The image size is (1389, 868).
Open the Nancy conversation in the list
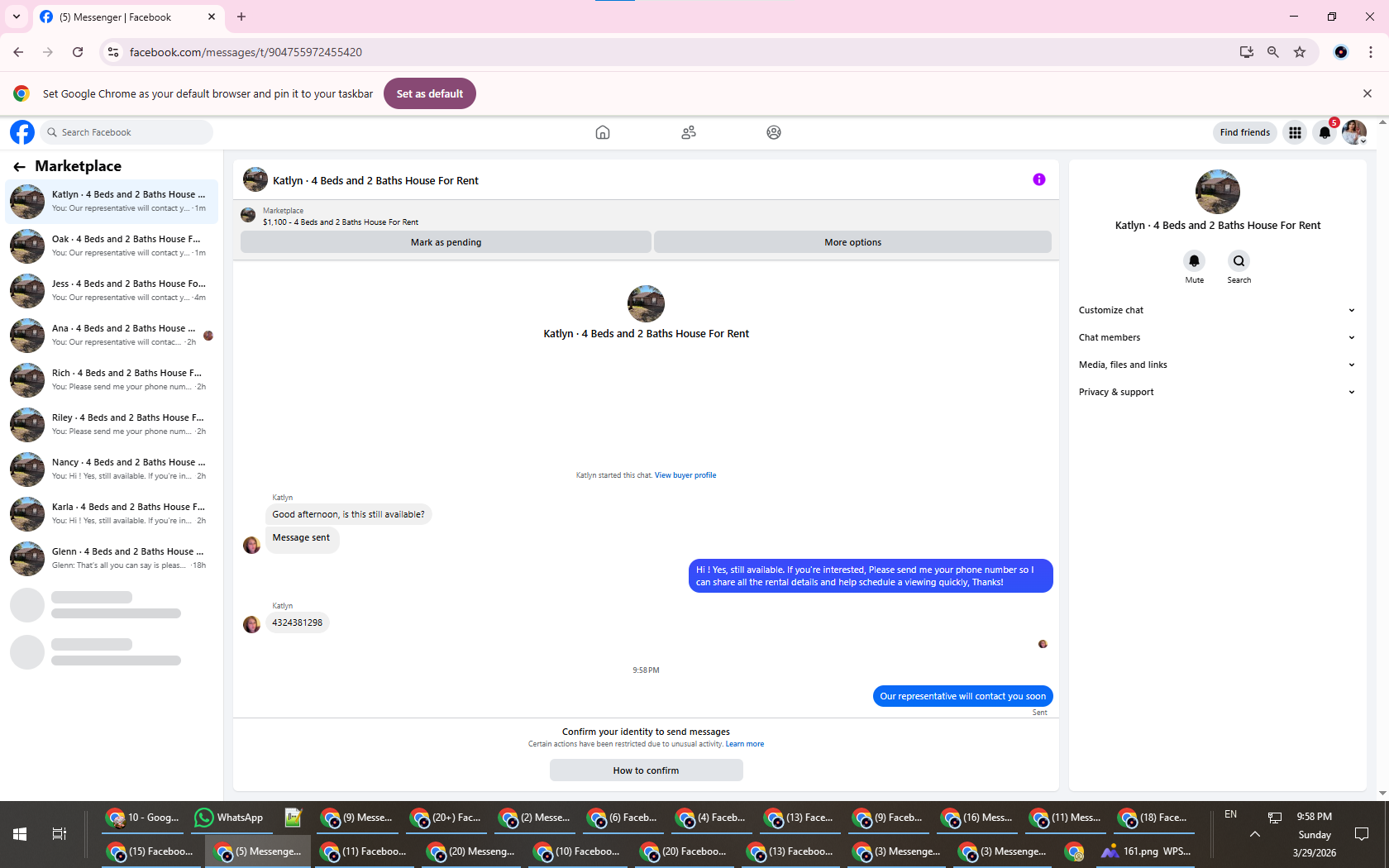point(112,470)
